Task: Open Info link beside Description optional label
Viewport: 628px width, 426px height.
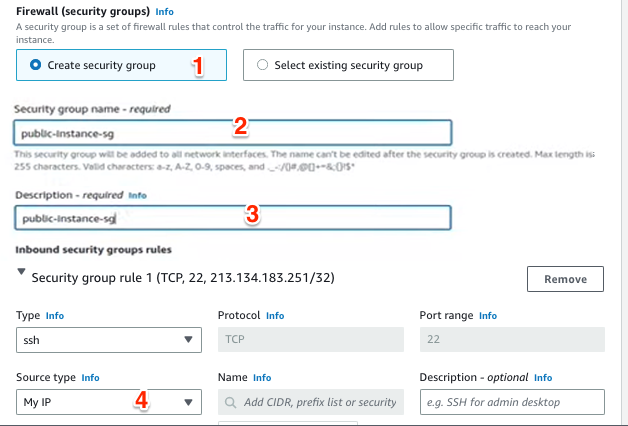Action: 543,378
